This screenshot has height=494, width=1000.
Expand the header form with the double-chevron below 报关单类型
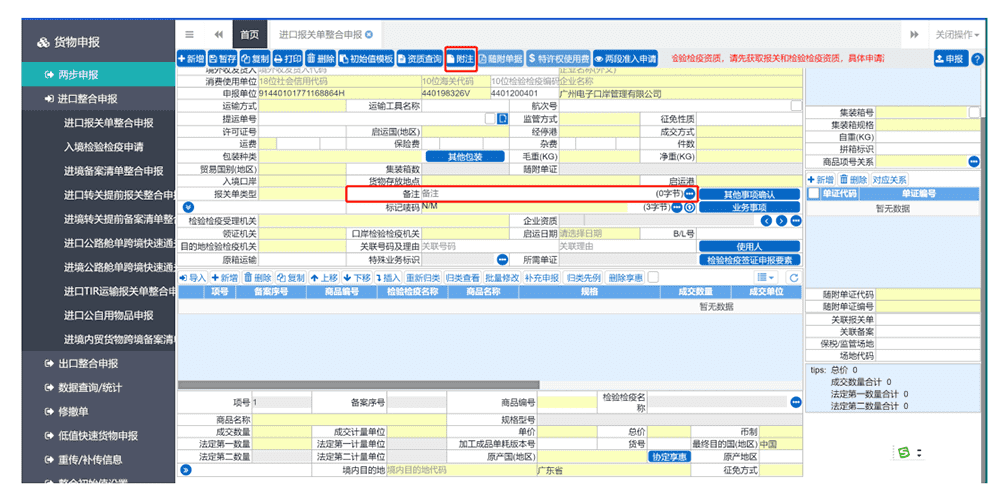pyautogui.click(x=186, y=207)
